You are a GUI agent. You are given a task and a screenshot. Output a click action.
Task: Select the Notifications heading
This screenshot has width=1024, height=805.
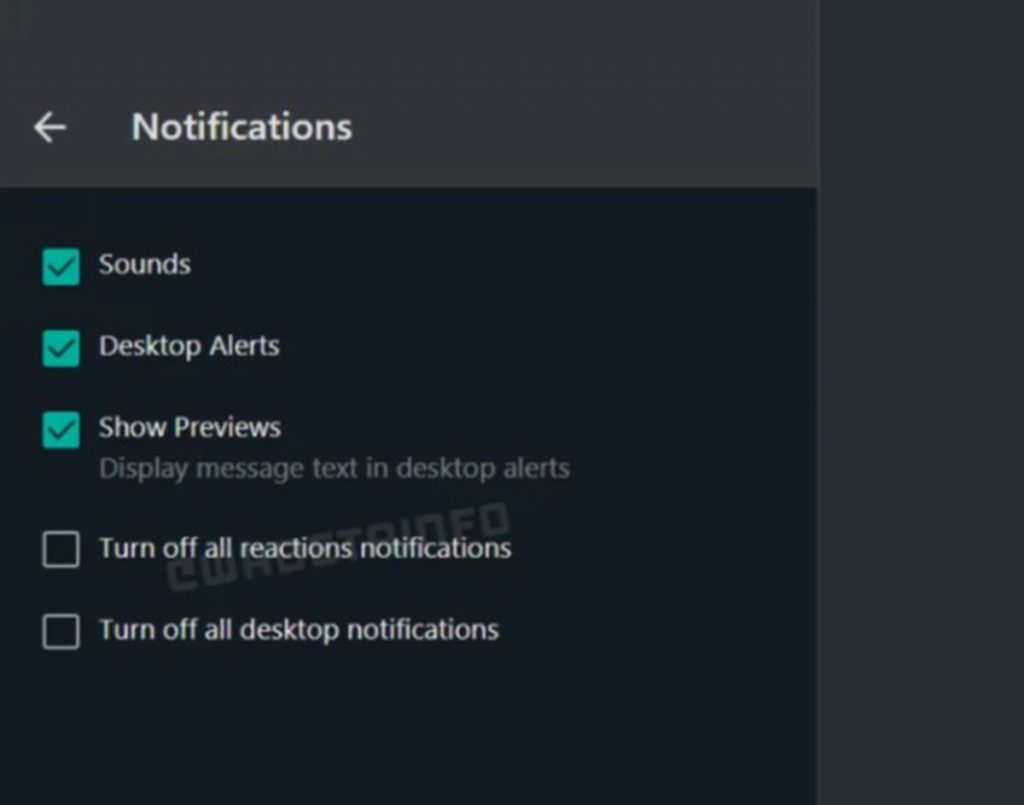click(x=240, y=126)
